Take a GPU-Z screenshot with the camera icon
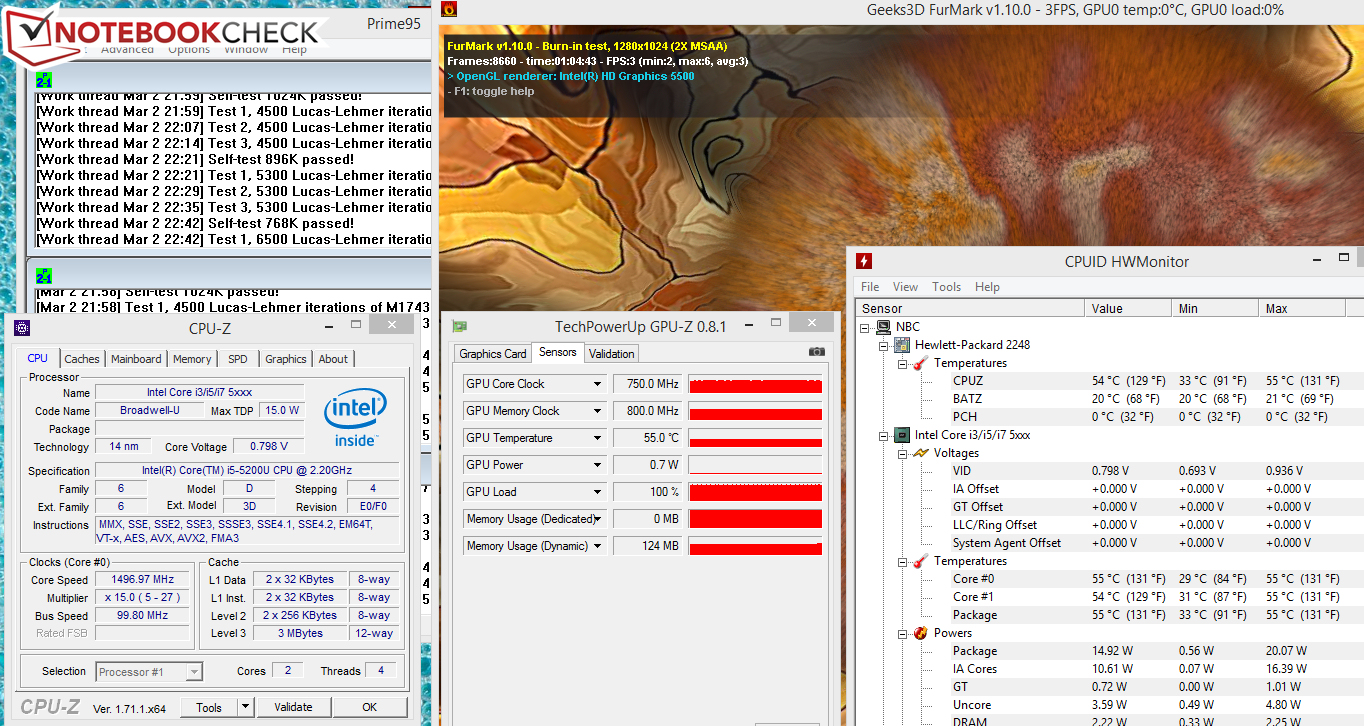Image resolution: width=1364 pixels, height=726 pixels. [817, 352]
